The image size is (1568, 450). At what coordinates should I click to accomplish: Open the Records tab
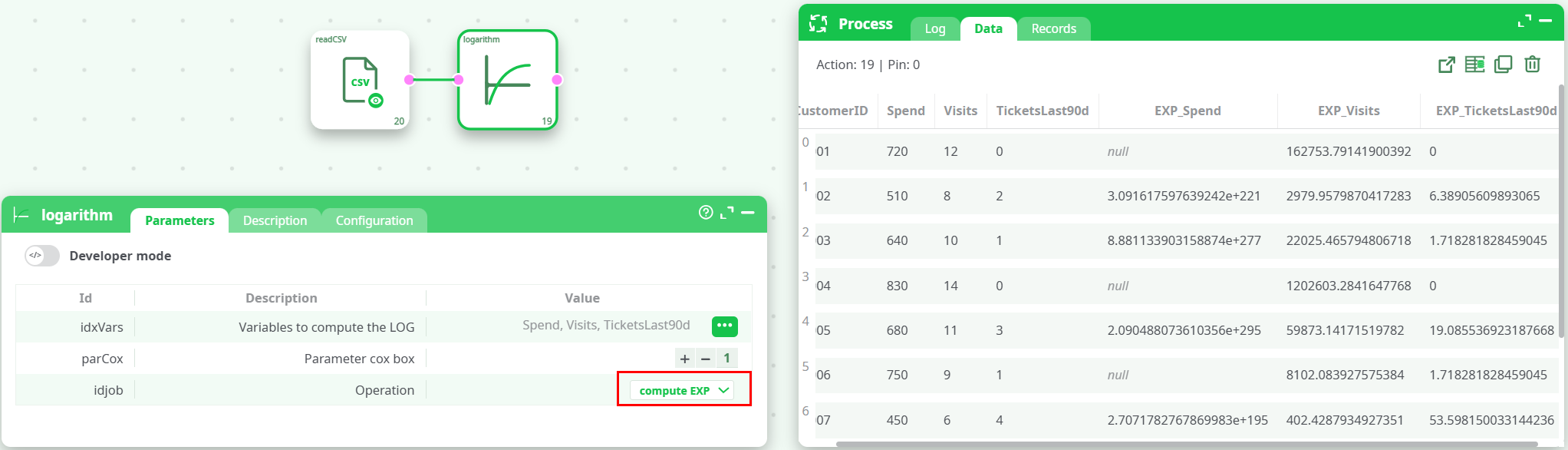click(1053, 28)
